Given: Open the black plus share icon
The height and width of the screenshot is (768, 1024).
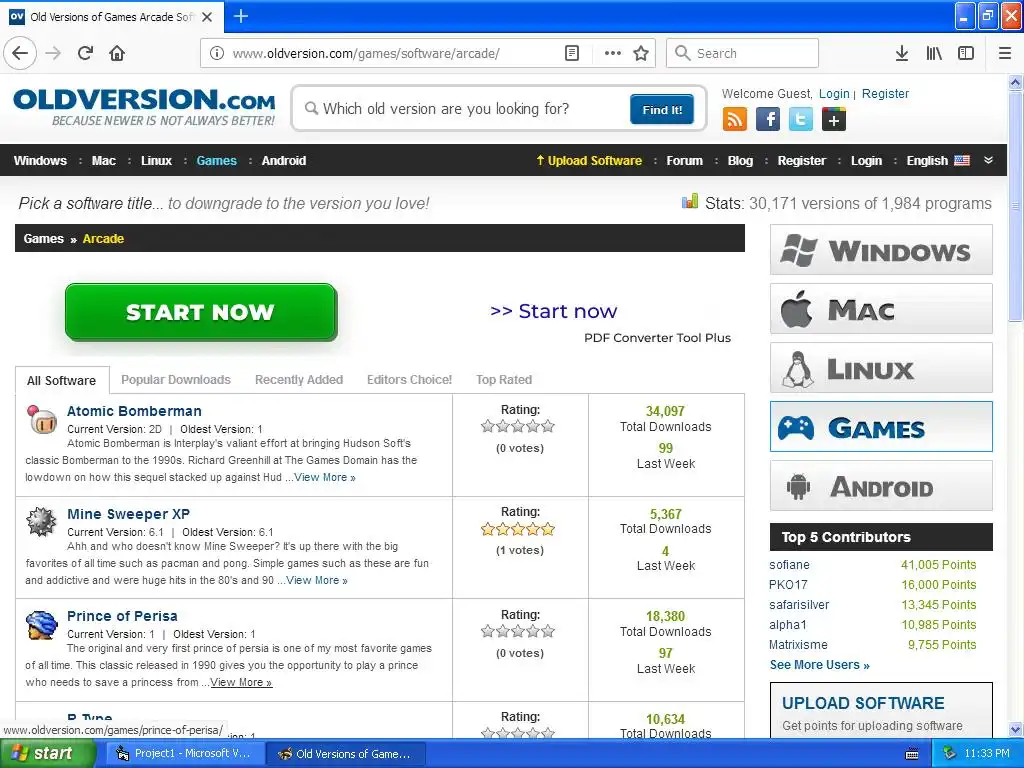Looking at the screenshot, I should 834,120.
